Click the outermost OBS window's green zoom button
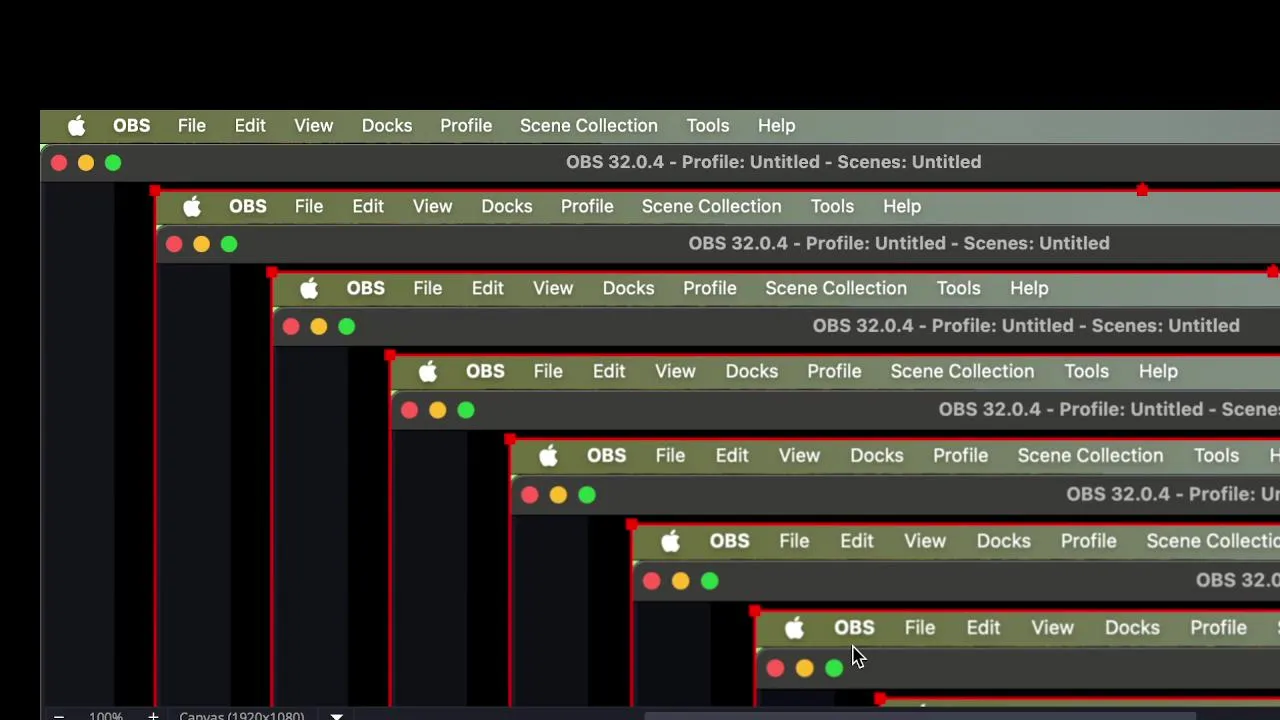The image size is (1280, 720). (113, 163)
